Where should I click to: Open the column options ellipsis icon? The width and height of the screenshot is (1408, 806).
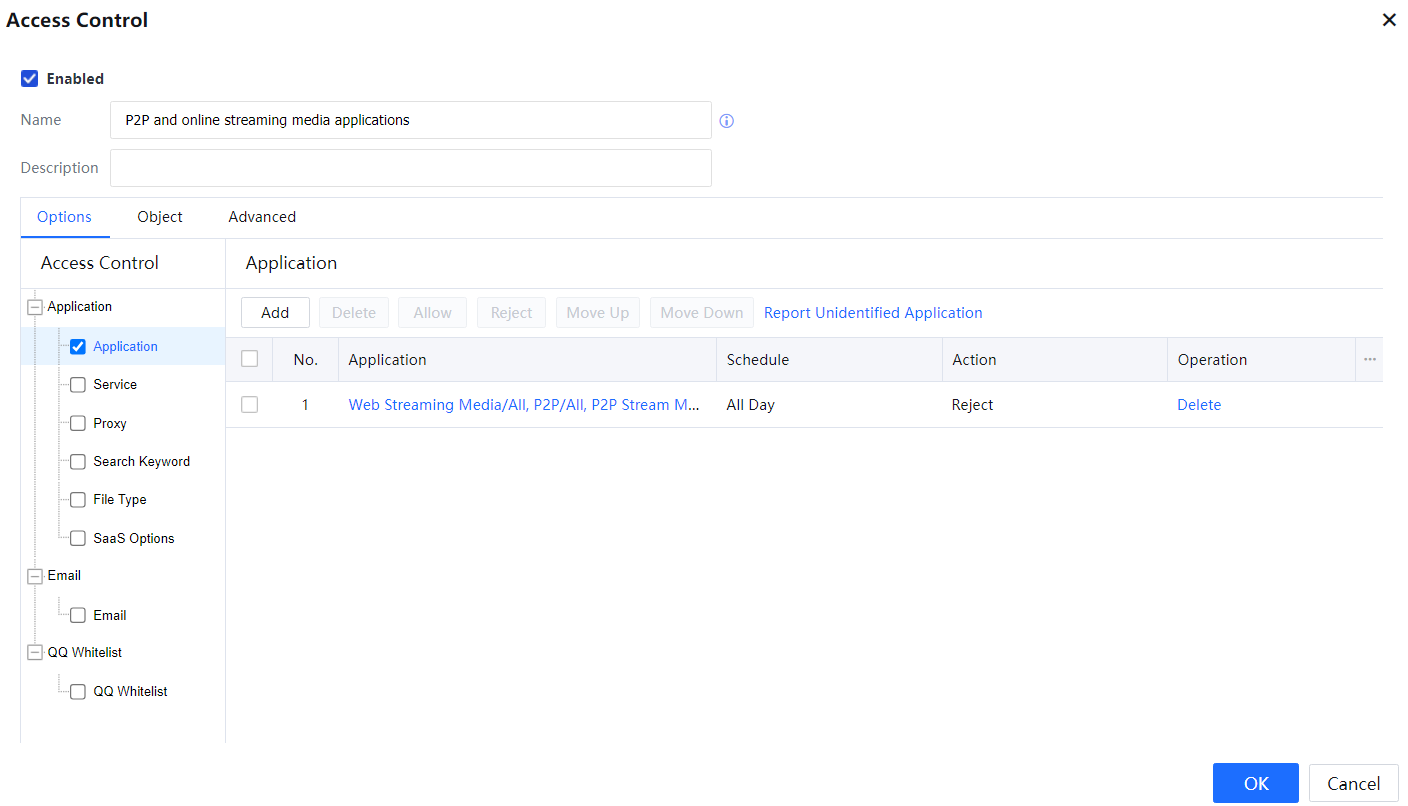pos(1370,360)
